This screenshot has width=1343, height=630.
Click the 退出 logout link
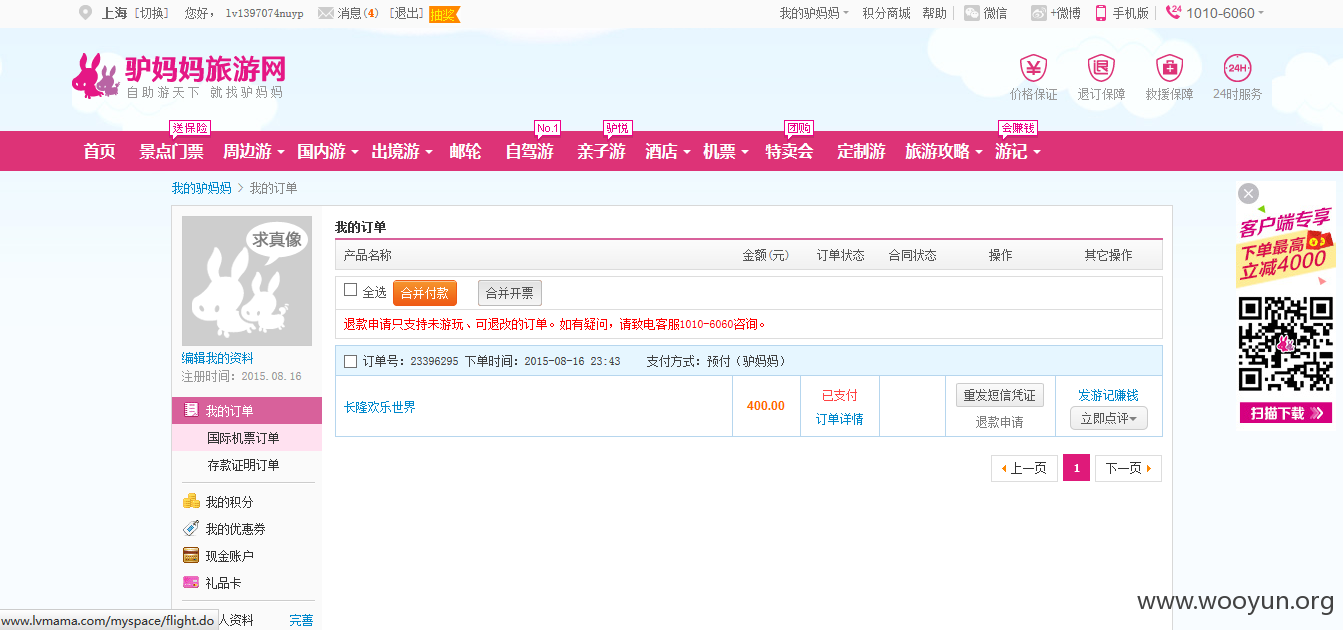coord(405,13)
